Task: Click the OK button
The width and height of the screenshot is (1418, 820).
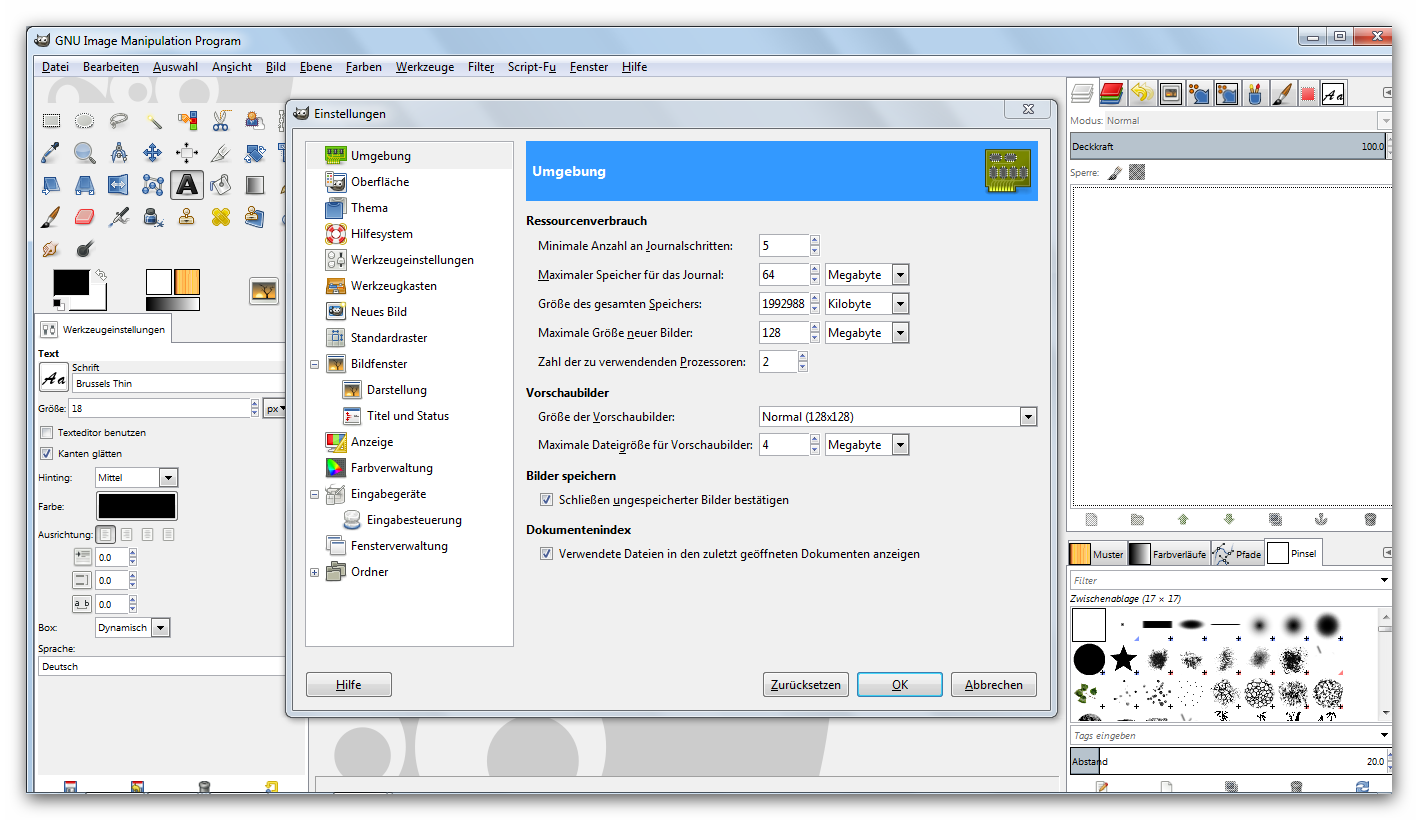Action: (x=900, y=685)
